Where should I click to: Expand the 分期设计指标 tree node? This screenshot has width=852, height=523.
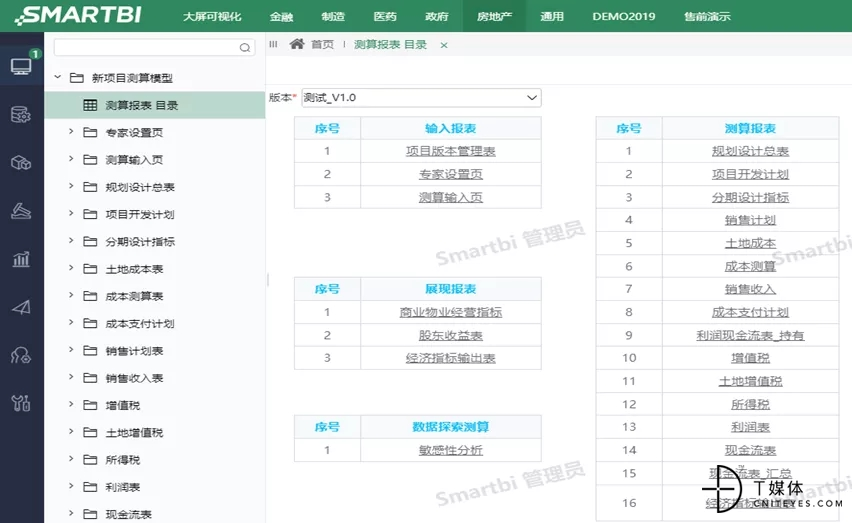coord(71,241)
